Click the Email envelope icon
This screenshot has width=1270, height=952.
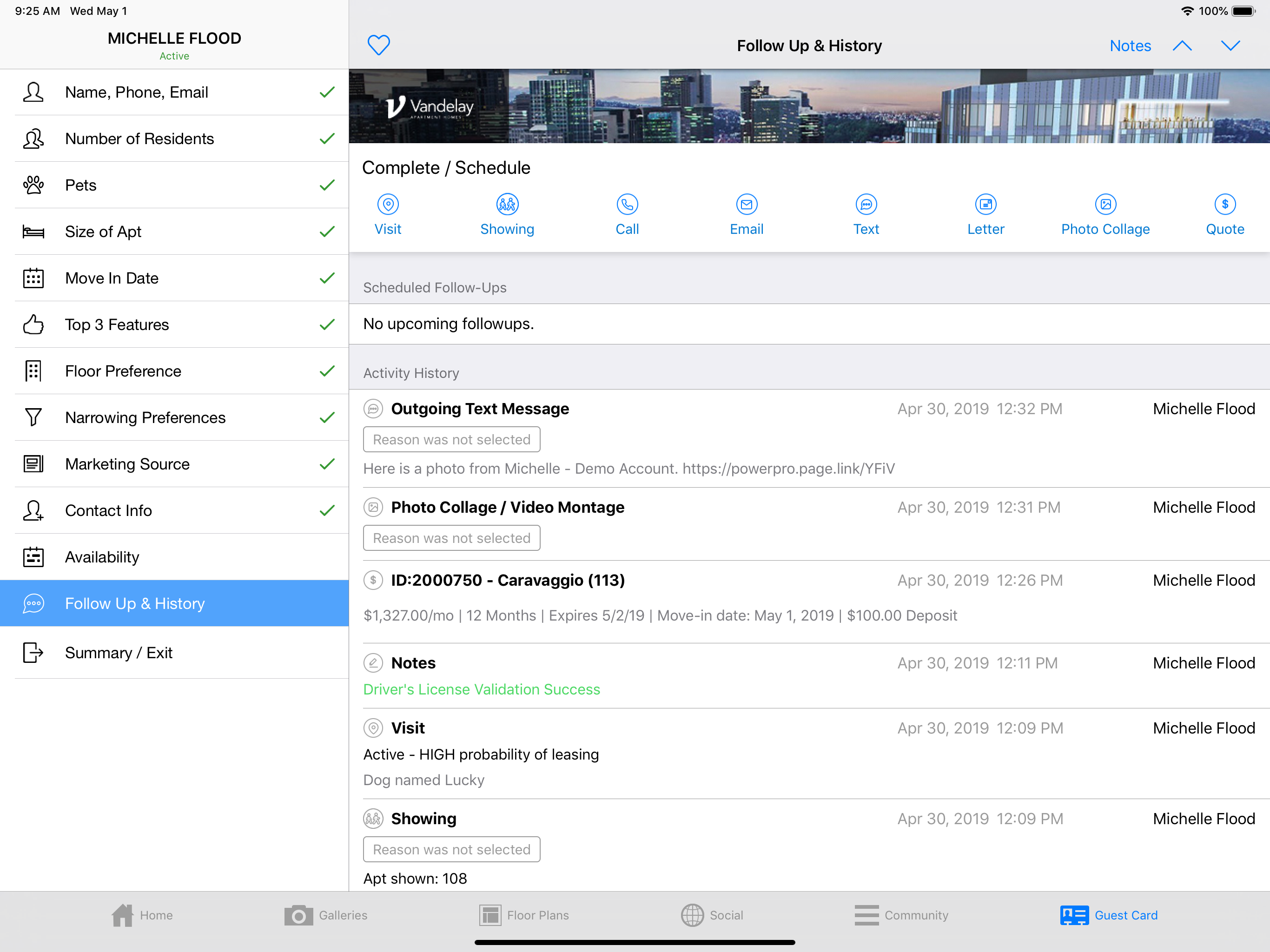point(747,204)
